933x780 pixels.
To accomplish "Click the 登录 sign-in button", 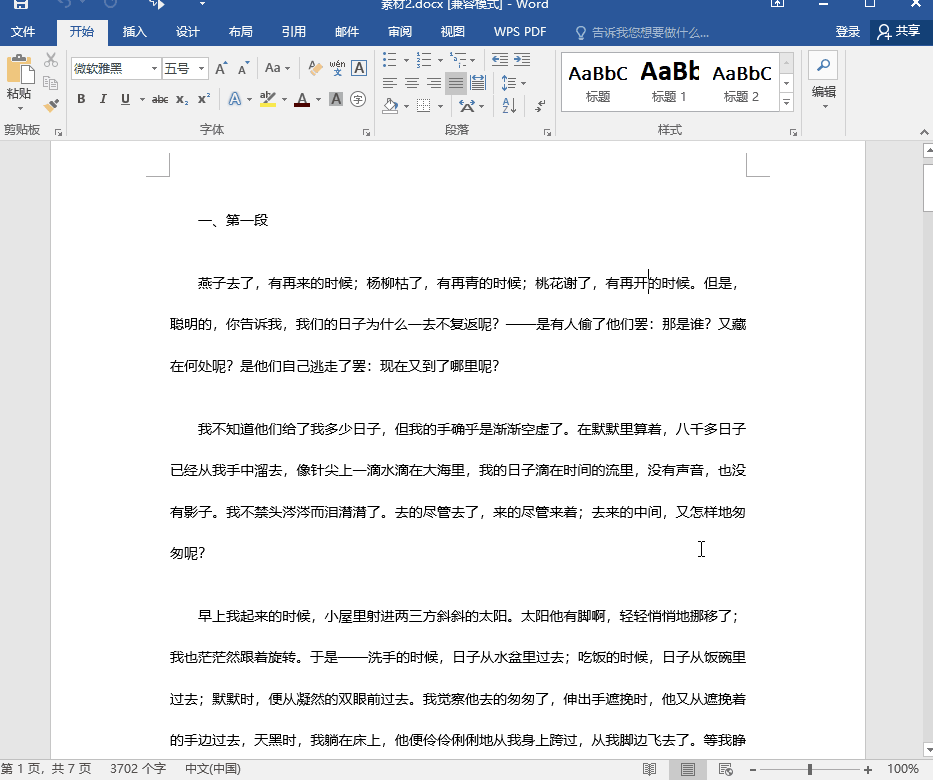I will 847,32.
